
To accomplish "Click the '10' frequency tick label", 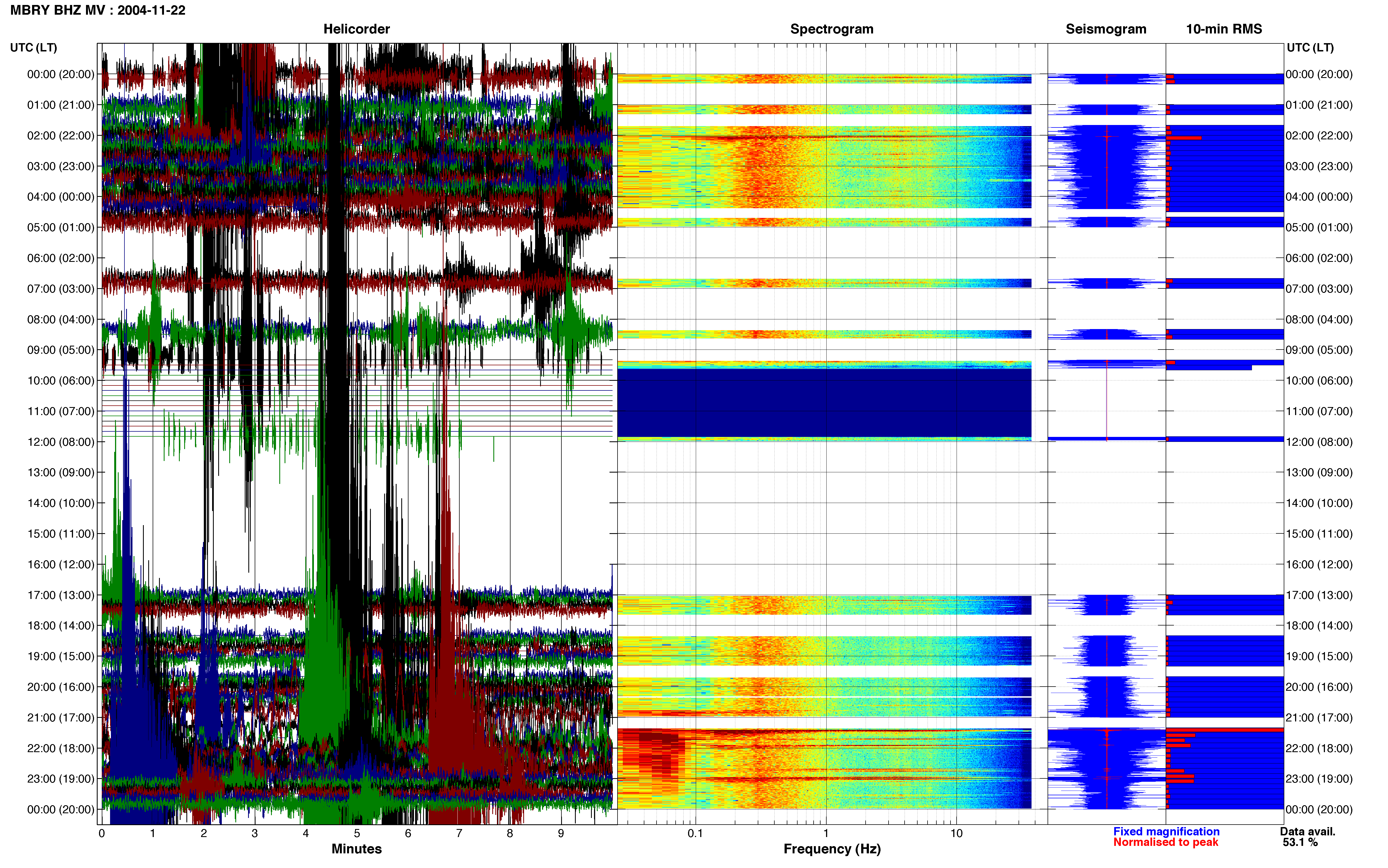I will (x=956, y=833).
